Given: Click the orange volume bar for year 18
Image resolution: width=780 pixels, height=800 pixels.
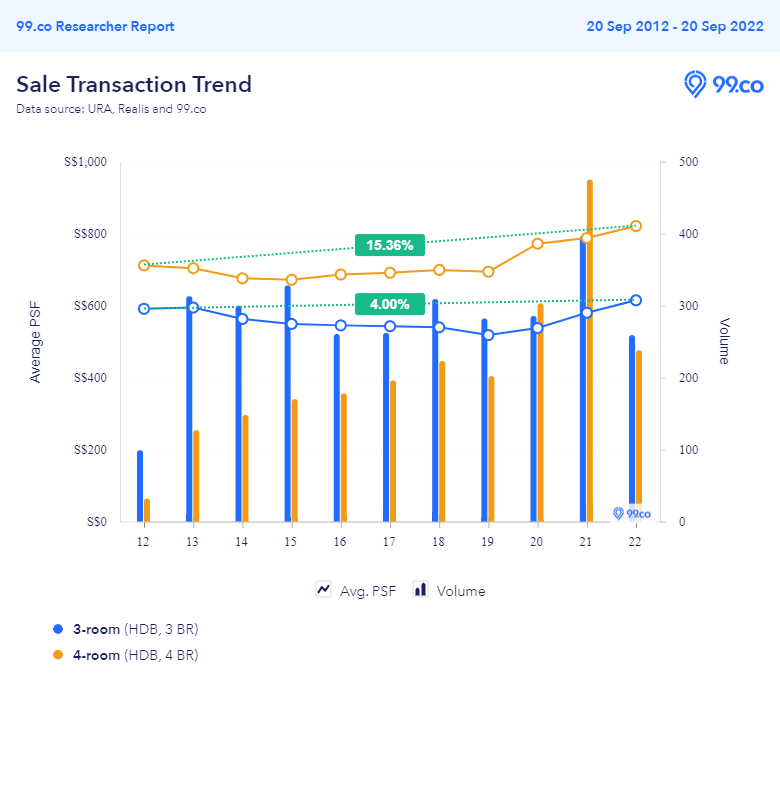Looking at the screenshot, I should tap(442, 441).
